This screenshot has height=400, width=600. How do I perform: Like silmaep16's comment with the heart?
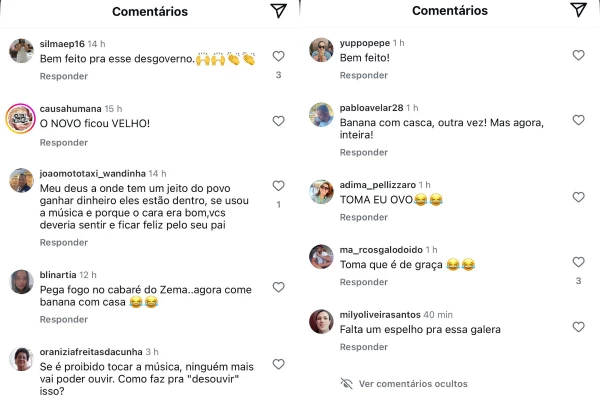pos(279,56)
